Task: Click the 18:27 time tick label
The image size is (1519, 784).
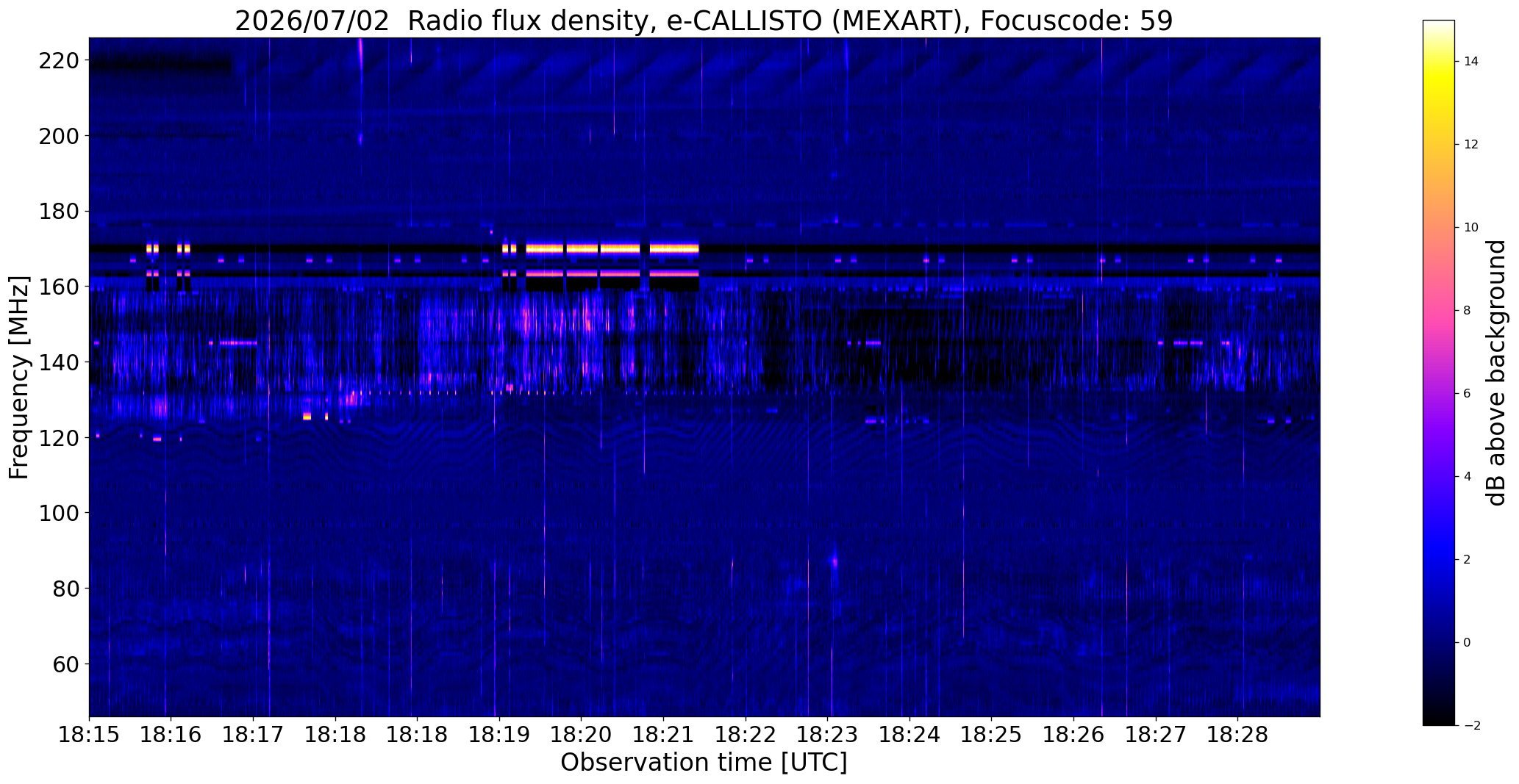Action: tap(1156, 736)
